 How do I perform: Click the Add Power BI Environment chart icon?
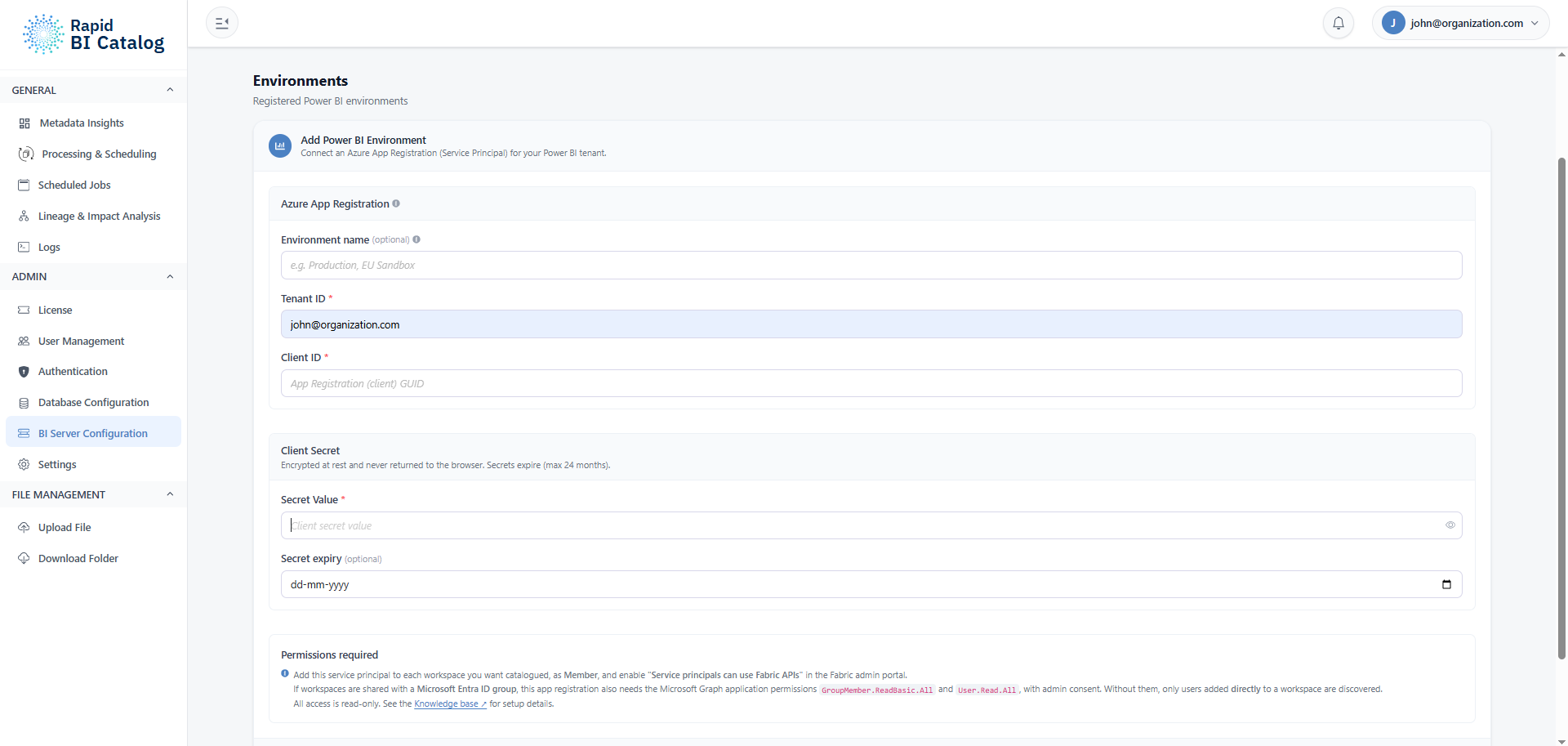pos(280,146)
